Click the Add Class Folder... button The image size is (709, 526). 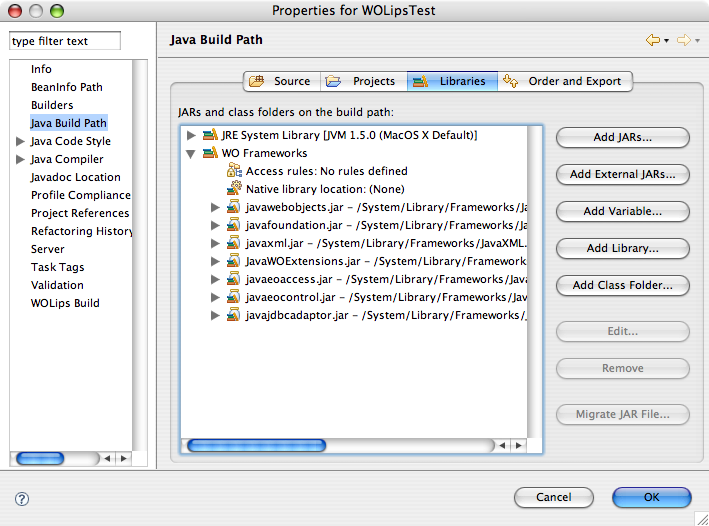623,285
